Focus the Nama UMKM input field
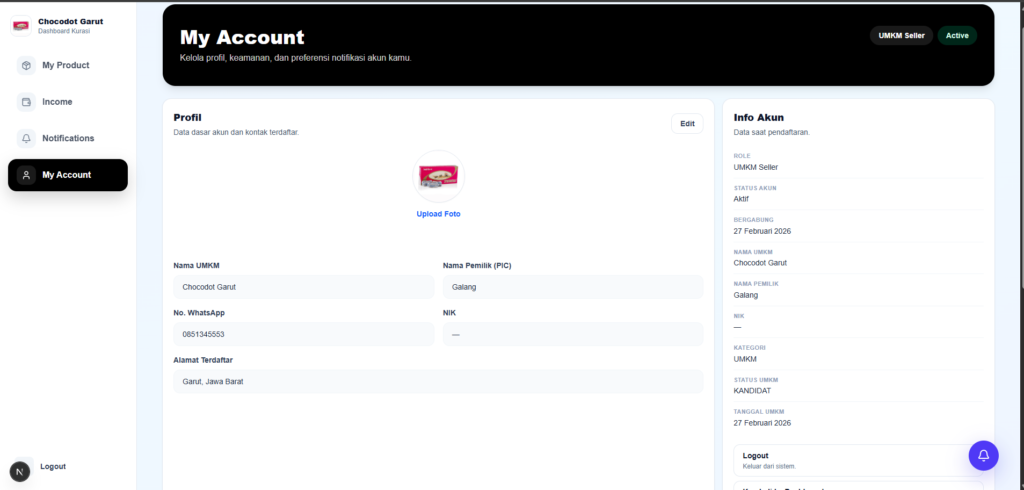The height and width of the screenshot is (490, 1024). click(x=303, y=287)
